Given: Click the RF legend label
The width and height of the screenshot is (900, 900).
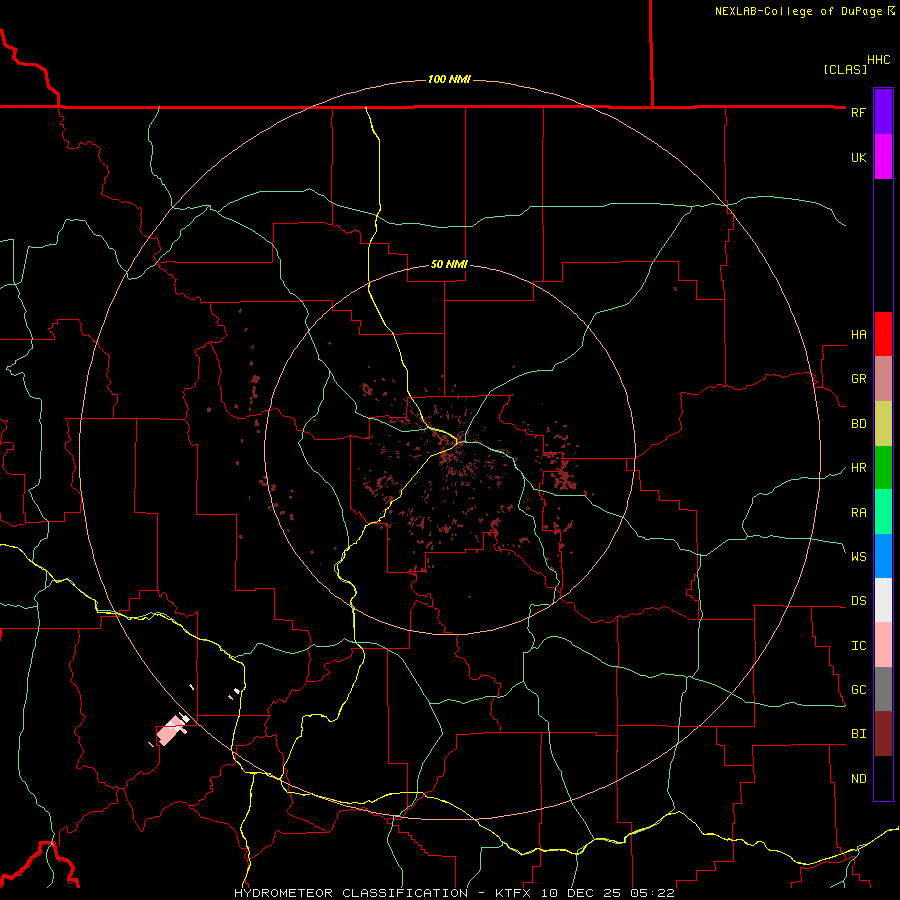Looking at the screenshot, I should pyautogui.click(x=858, y=112).
